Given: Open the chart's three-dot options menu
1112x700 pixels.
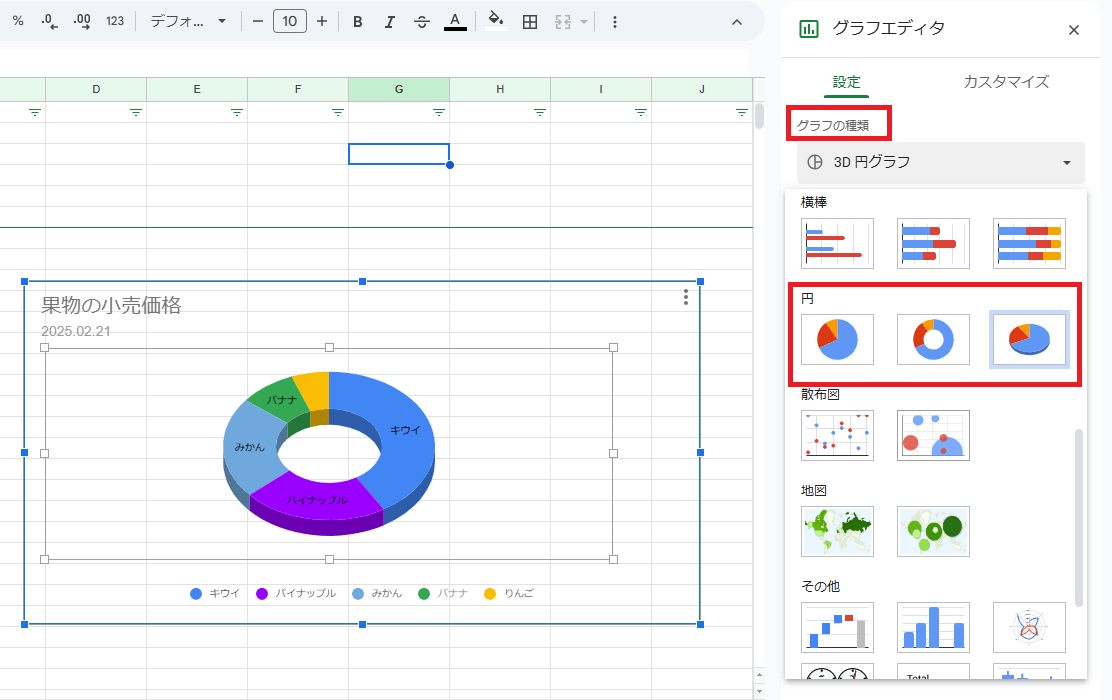Looking at the screenshot, I should point(685,297).
